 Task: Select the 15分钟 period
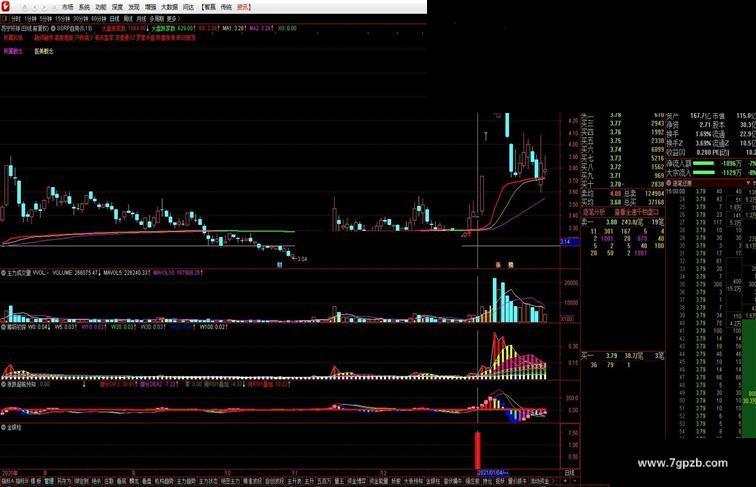click(x=63, y=18)
